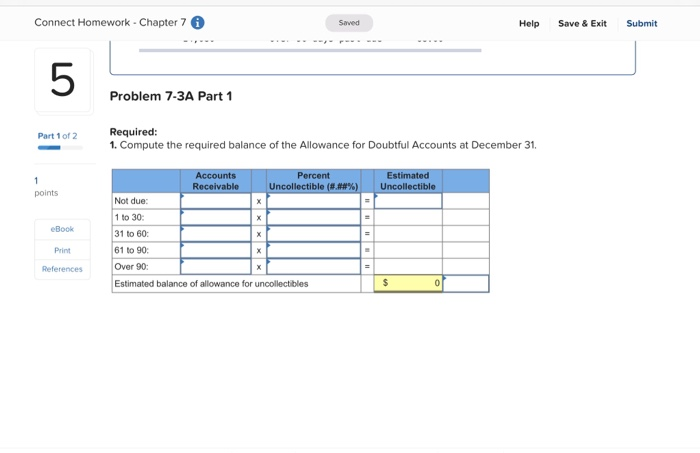Viewport: 700px width, 453px height.
Task: Click the 31 to 60 Accounts Receivable field
Action: pos(216,234)
